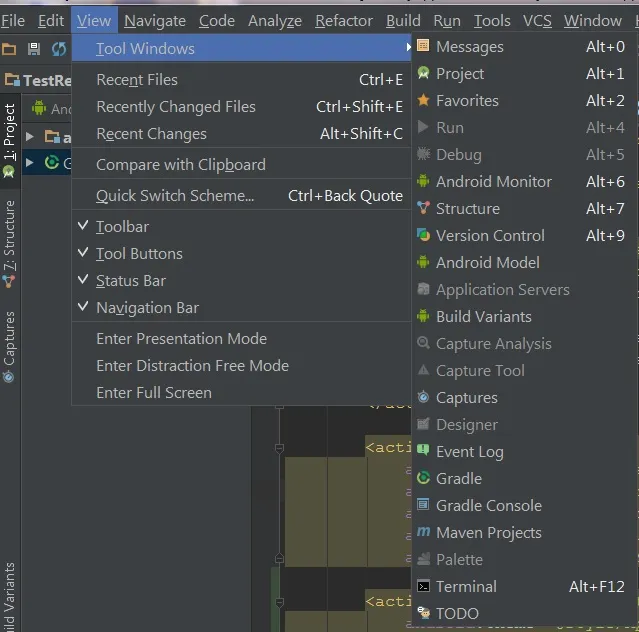
Task: Expand the Tool Windows submenu arrow
Action: pos(408,47)
